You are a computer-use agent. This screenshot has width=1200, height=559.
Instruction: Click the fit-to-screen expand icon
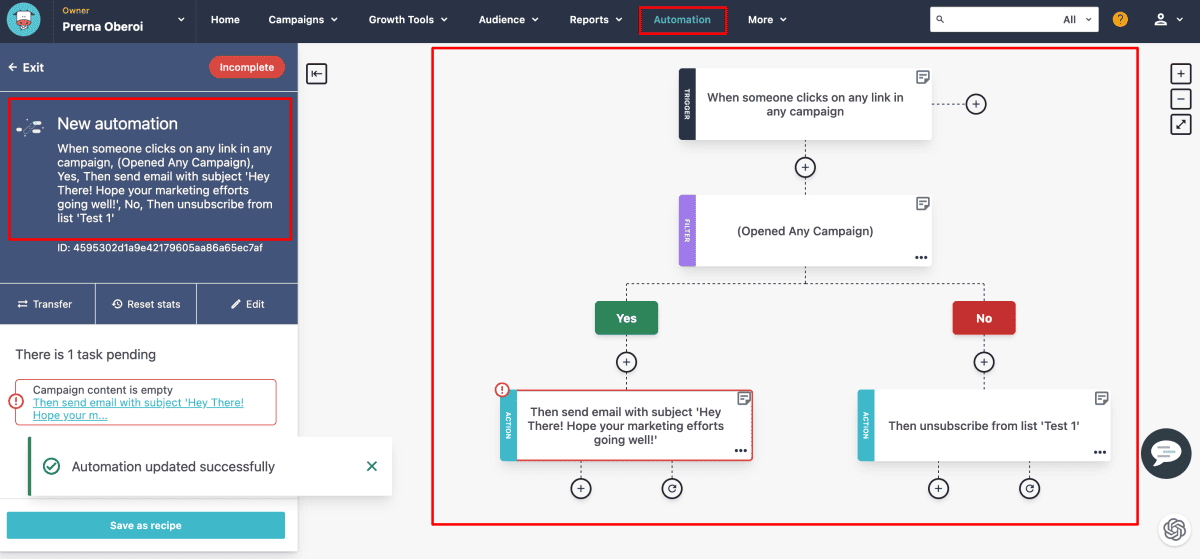[x=1181, y=124]
